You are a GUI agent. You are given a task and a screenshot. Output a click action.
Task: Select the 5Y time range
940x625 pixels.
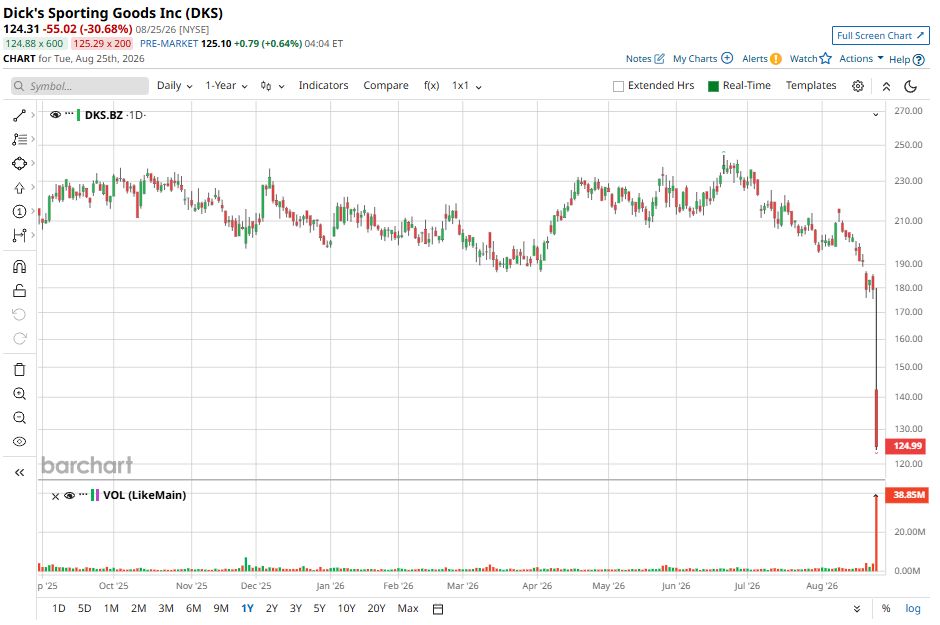pyautogui.click(x=320, y=609)
